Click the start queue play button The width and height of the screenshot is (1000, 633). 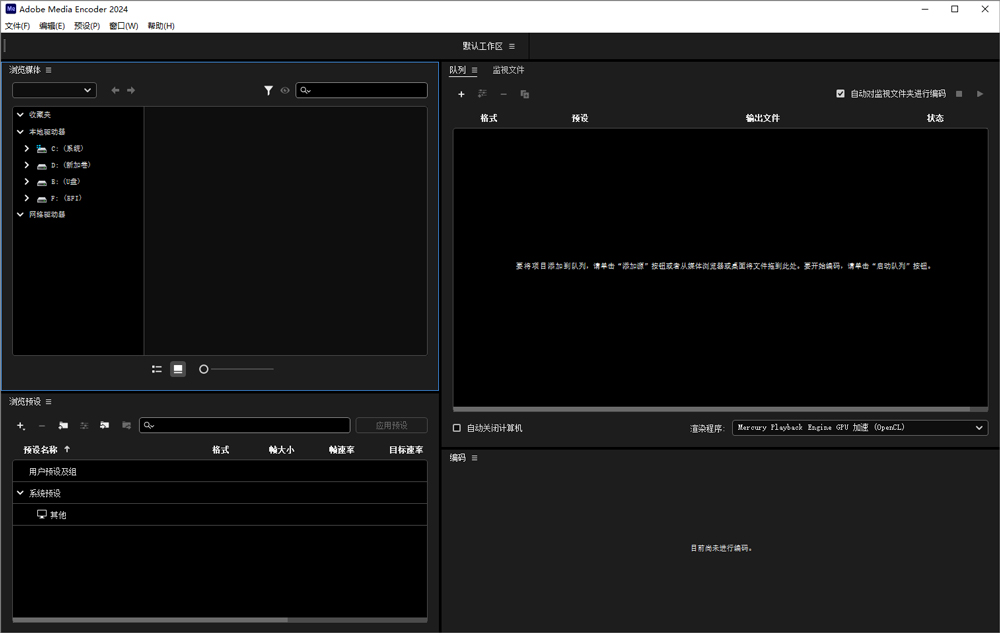980,94
